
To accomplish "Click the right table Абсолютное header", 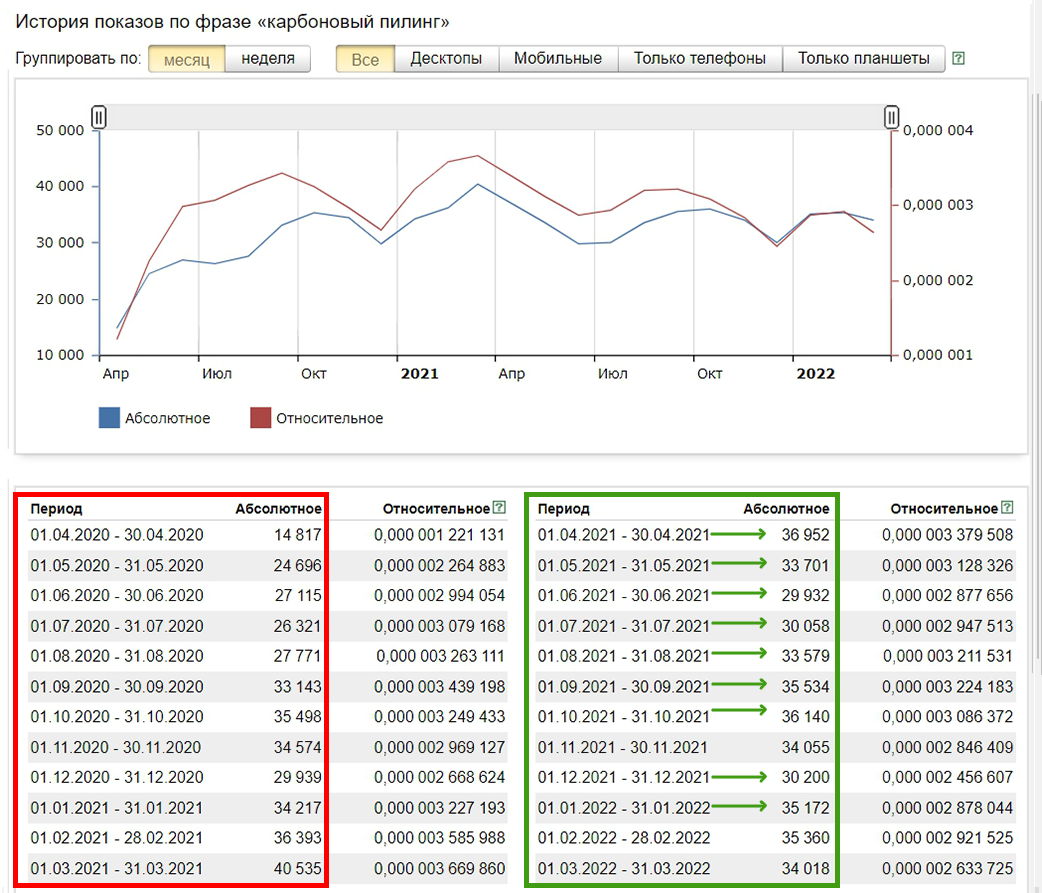I will [786, 509].
